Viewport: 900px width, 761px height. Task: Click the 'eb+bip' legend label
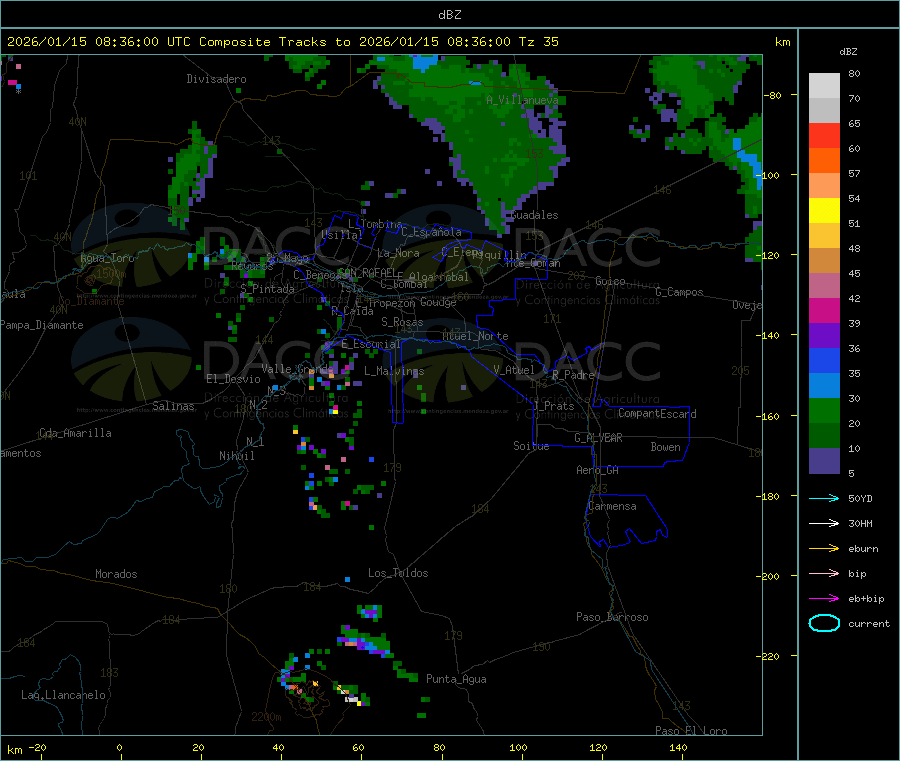coord(866,599)
